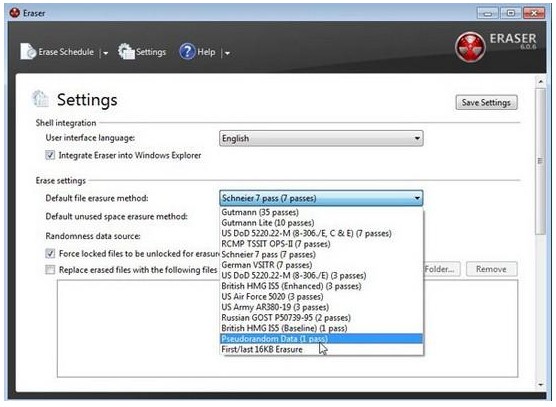Screen dimensions: 556x407
Task: Click the Save Settings button
Action: [486, 102]
